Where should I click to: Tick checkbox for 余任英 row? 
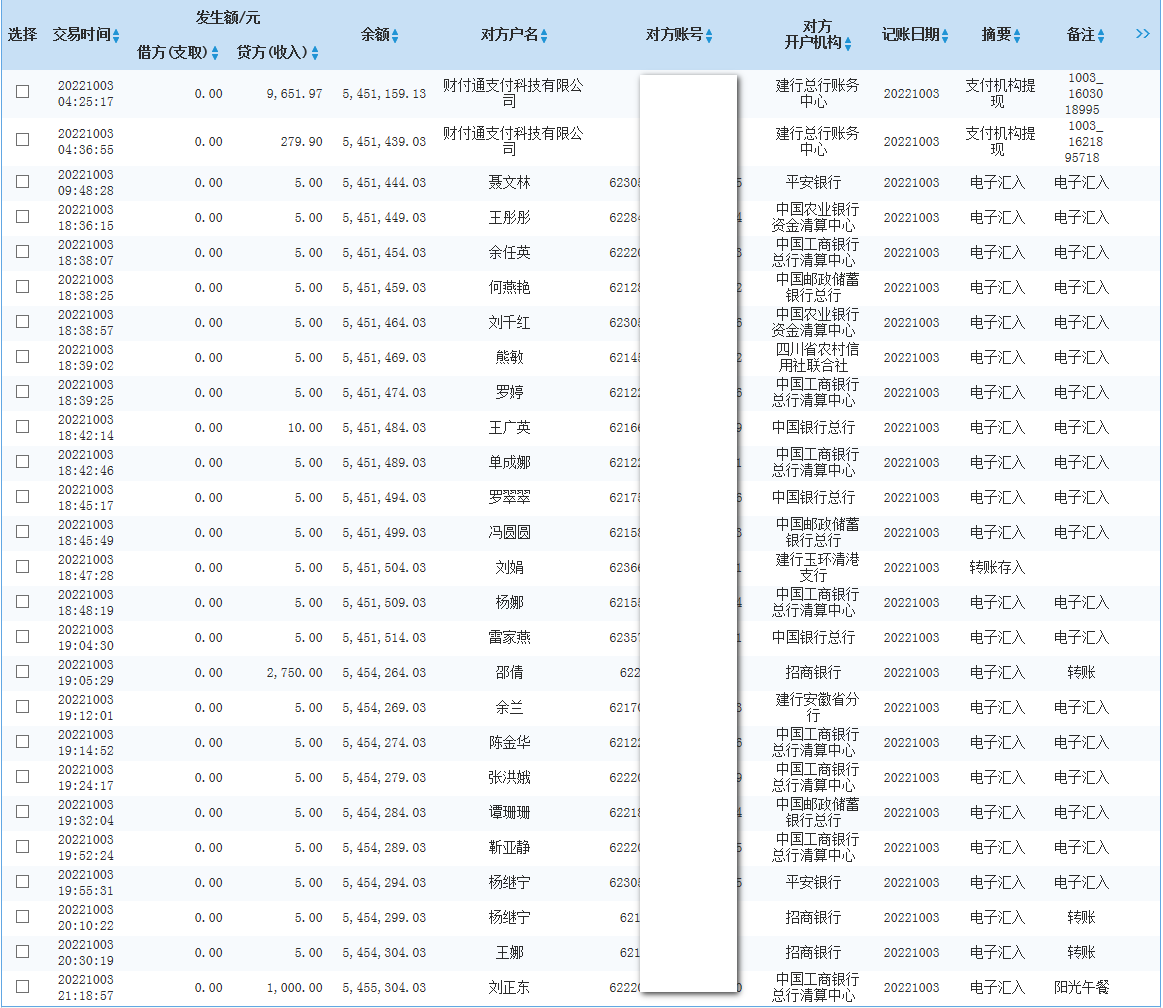pyautogui.click(x=23, y=251)
